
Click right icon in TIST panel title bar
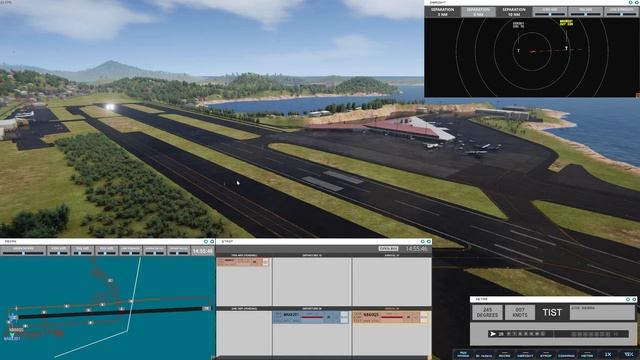pos(634,300)
